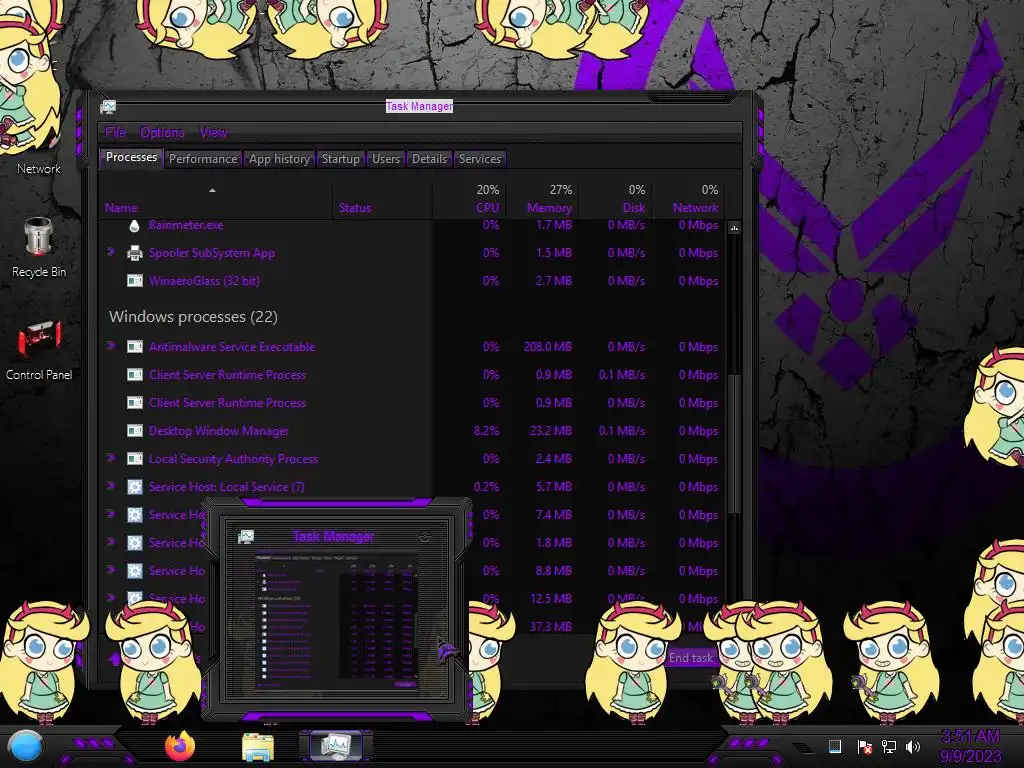Open the Start orb menu
Image resolution: width=1024 pixels, height=768 pixels.
(x=25, y=747)
